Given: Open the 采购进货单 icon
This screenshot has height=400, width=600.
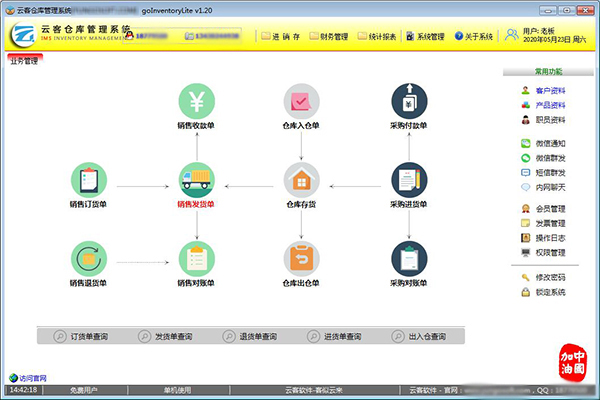Looking at the screenshot, I should pos(409,180).
